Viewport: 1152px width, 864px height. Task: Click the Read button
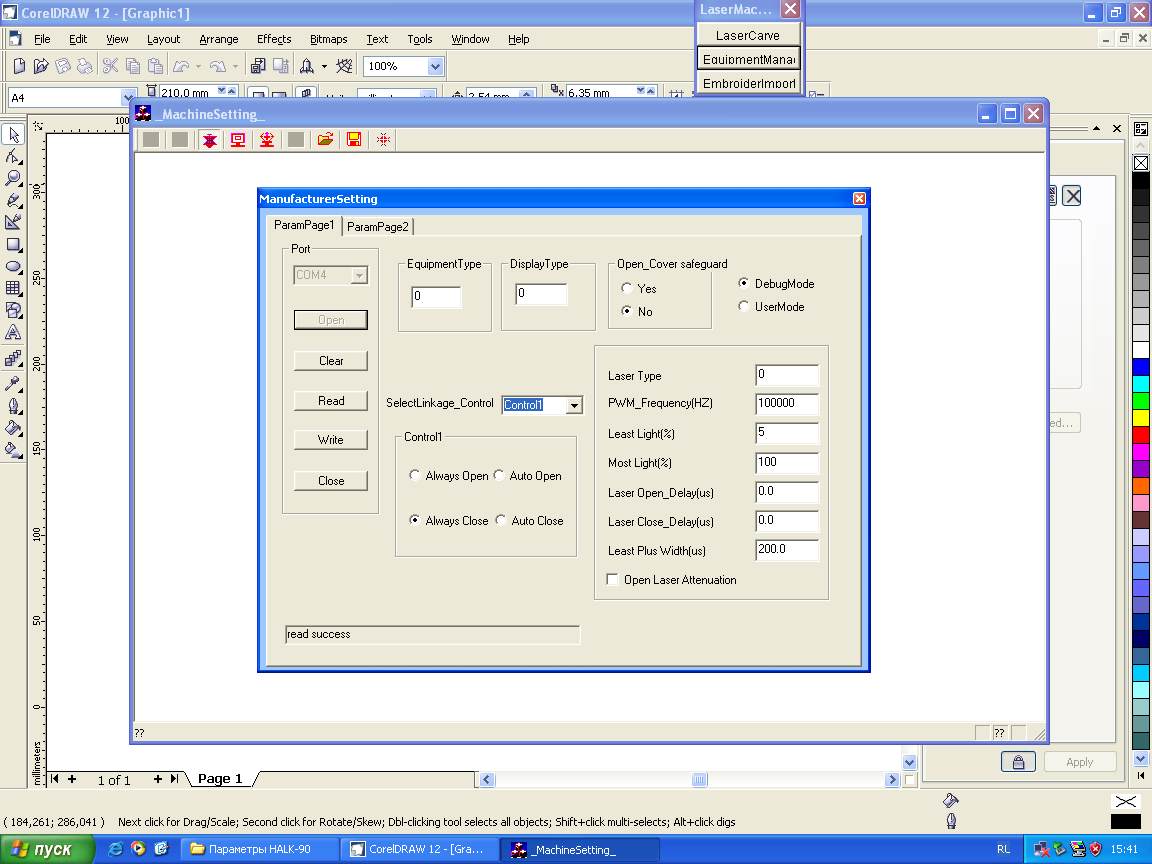[x=331, y=401]
